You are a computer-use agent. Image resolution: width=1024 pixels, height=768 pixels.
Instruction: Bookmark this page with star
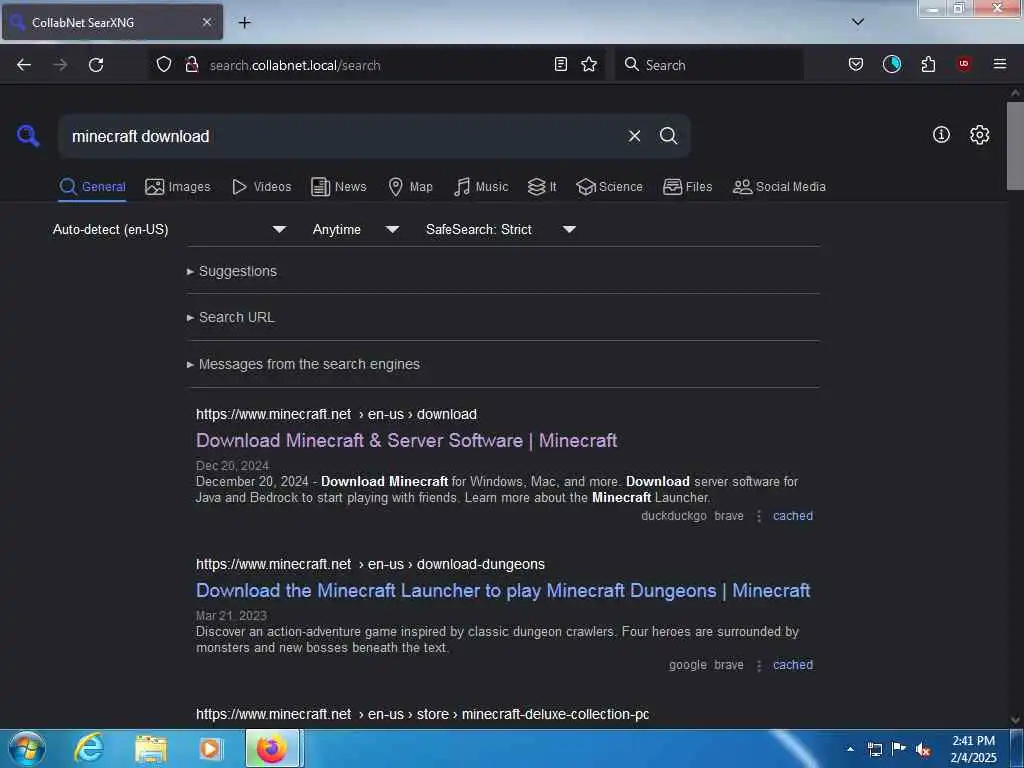[x=589, y=64]
